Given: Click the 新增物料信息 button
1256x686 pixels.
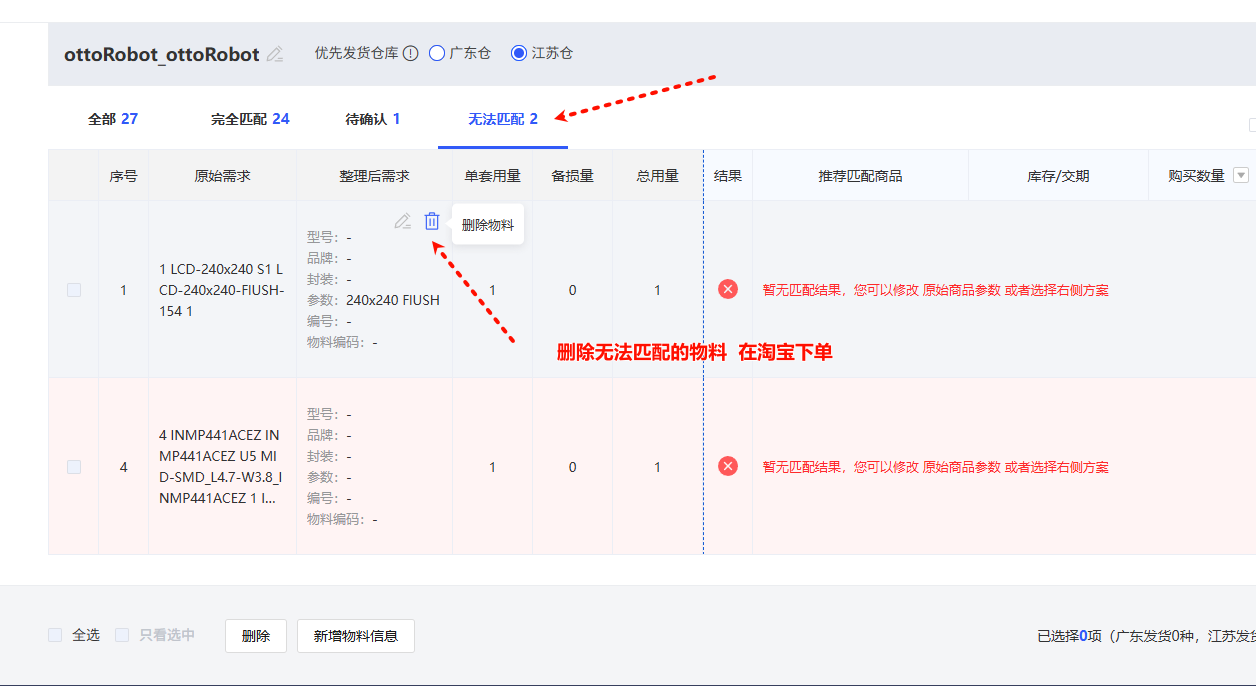Looking at the screenshot, I should tap(355, 636).
